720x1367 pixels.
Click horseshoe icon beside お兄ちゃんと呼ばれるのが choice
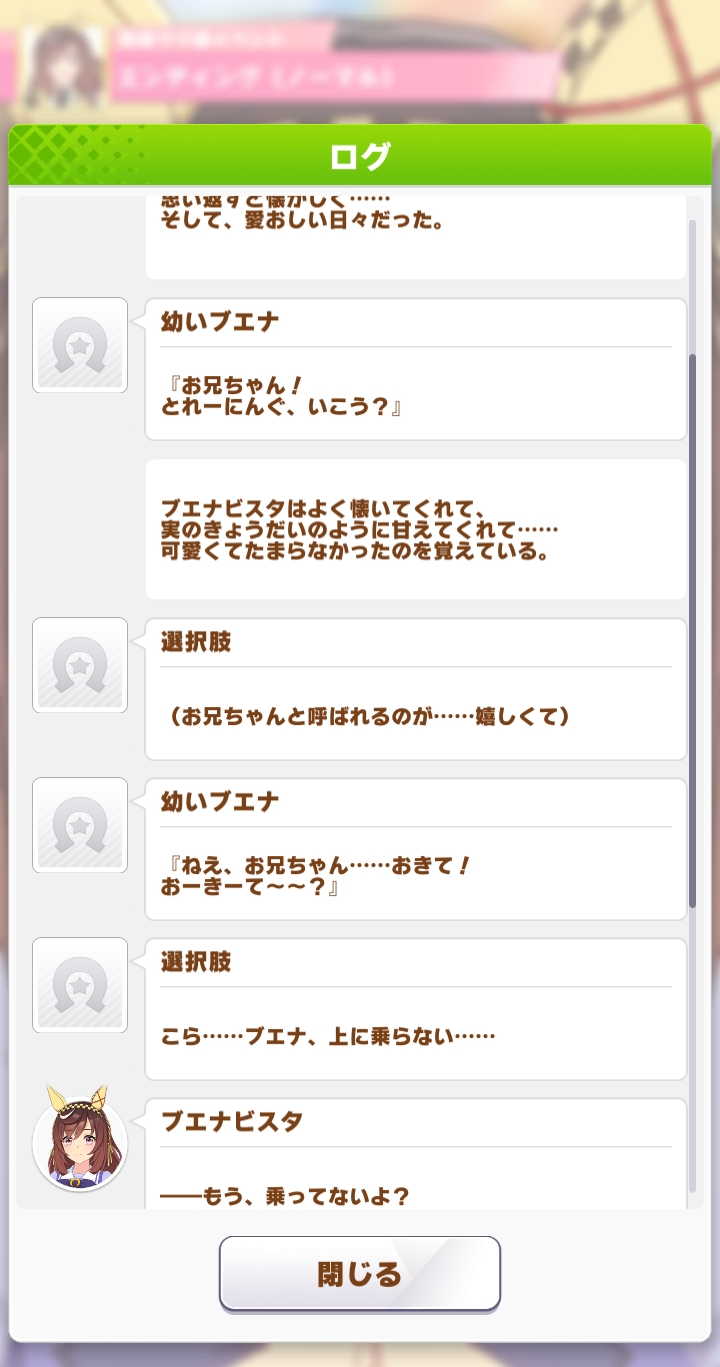(x=80, y=665)
